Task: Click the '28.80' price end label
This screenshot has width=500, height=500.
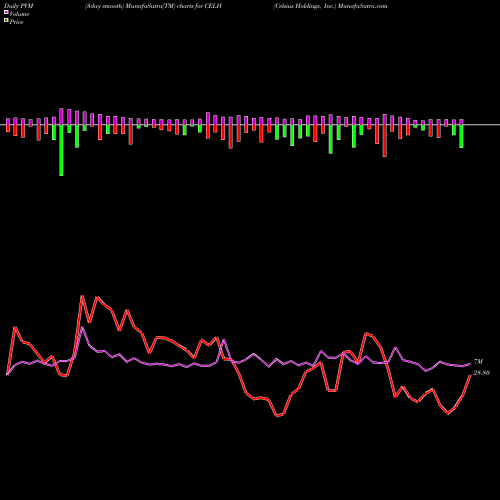Action: pyautogui.click(x=482, y=373)
